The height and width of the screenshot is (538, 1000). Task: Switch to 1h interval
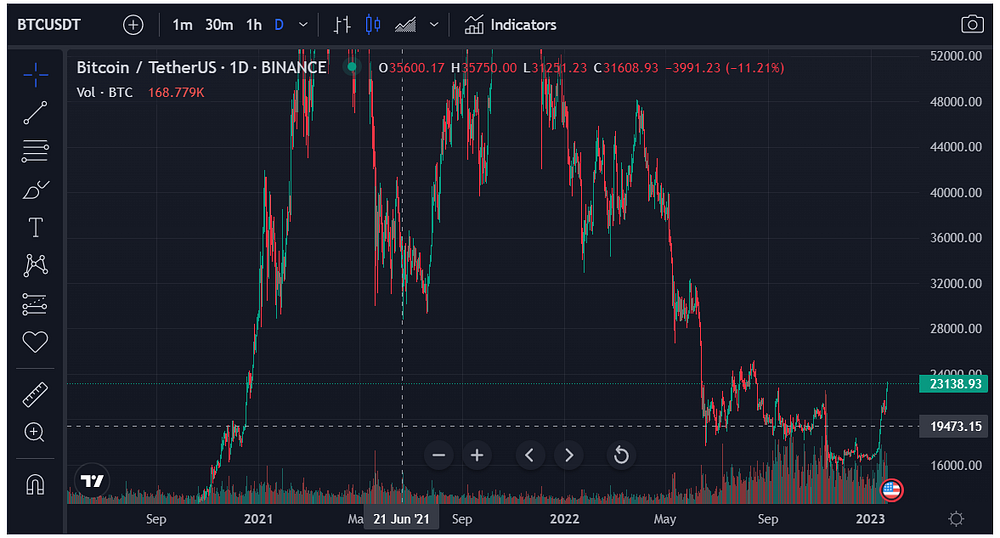pyautogui.click(x=254, y=25)
